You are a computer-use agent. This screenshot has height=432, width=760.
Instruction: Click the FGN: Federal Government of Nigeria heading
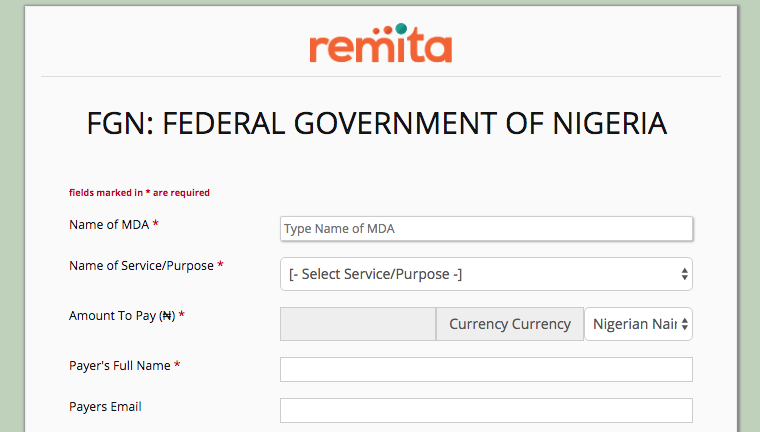pyautogui.click(x=377, y=124)
